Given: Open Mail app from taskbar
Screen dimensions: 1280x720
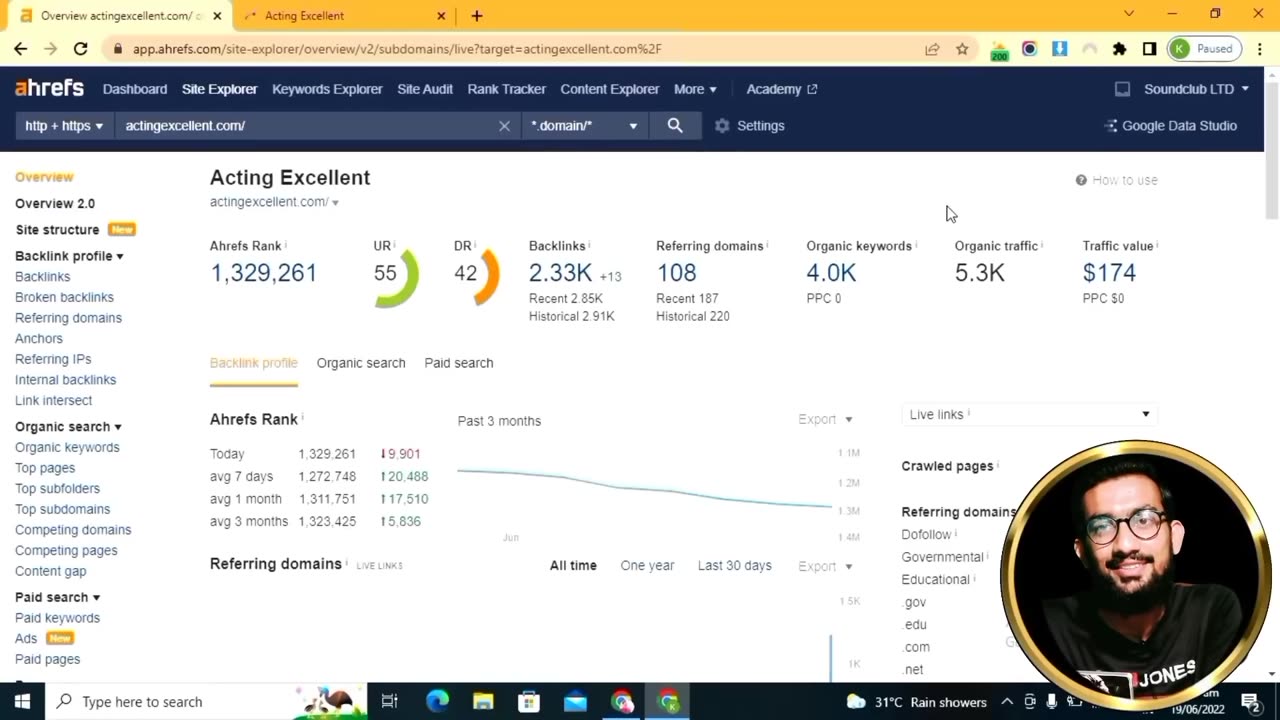Looking at the screenshot, I should [575, 701].
